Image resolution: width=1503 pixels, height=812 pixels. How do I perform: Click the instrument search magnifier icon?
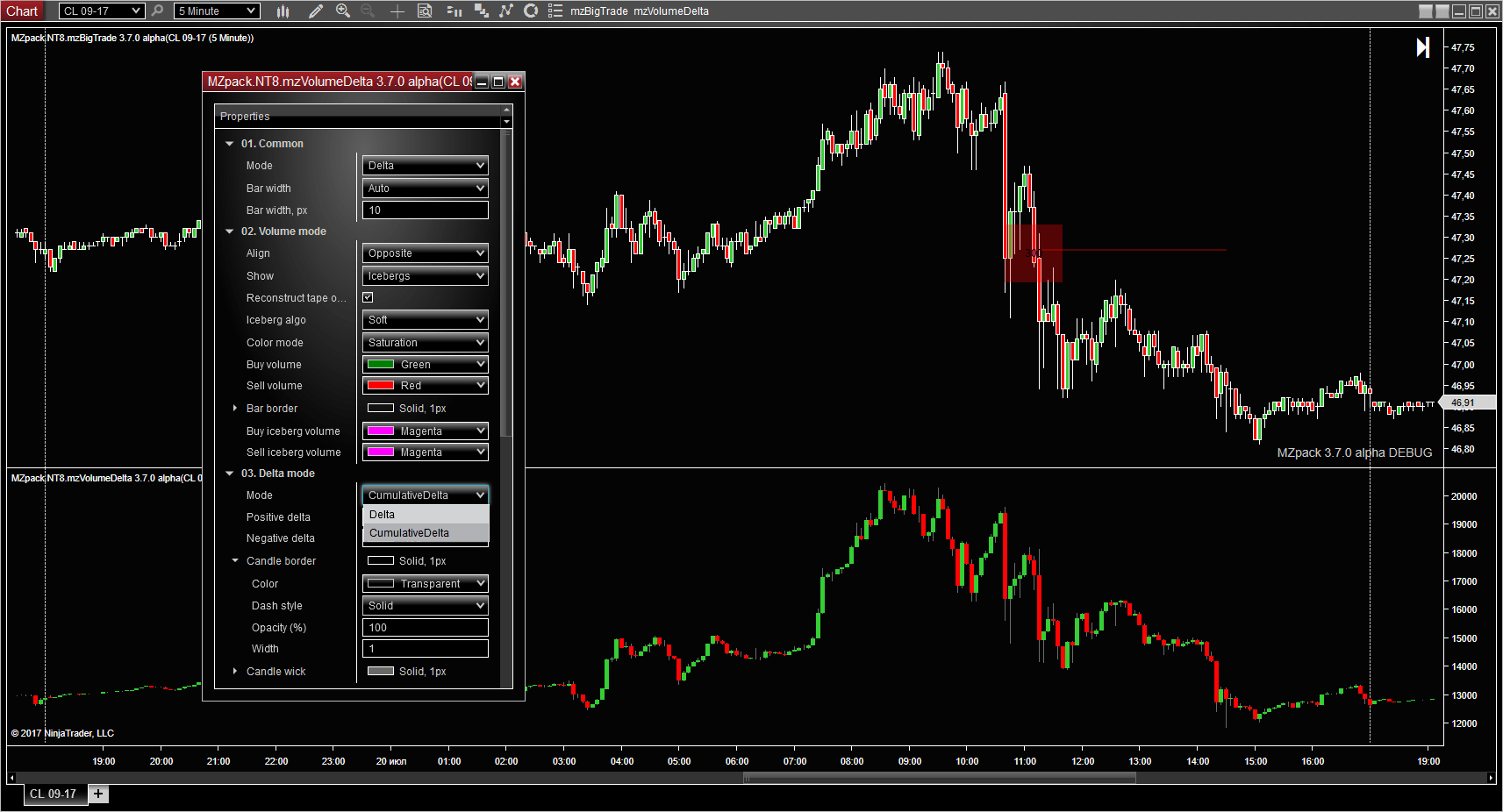(x=157, y=11)
